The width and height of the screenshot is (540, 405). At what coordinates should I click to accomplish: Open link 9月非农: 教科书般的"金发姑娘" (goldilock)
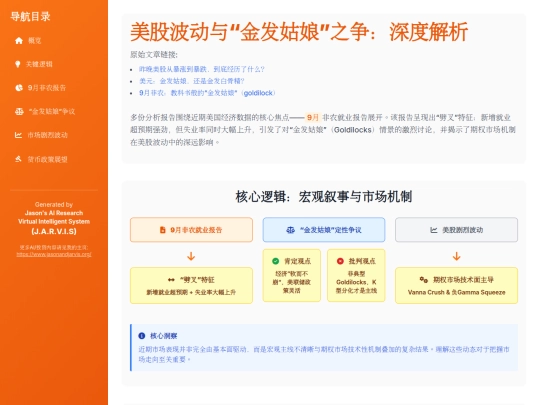(x=207, y=93)
